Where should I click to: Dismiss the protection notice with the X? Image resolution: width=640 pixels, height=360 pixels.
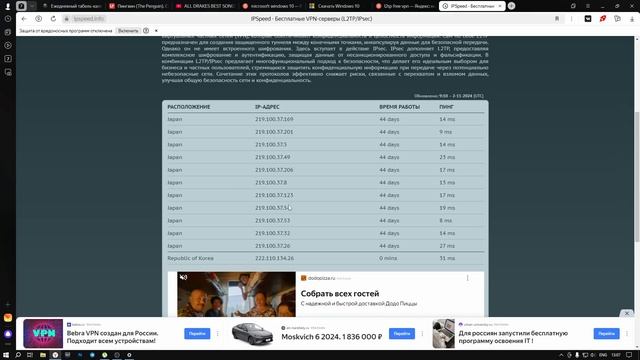pos(156,31)
